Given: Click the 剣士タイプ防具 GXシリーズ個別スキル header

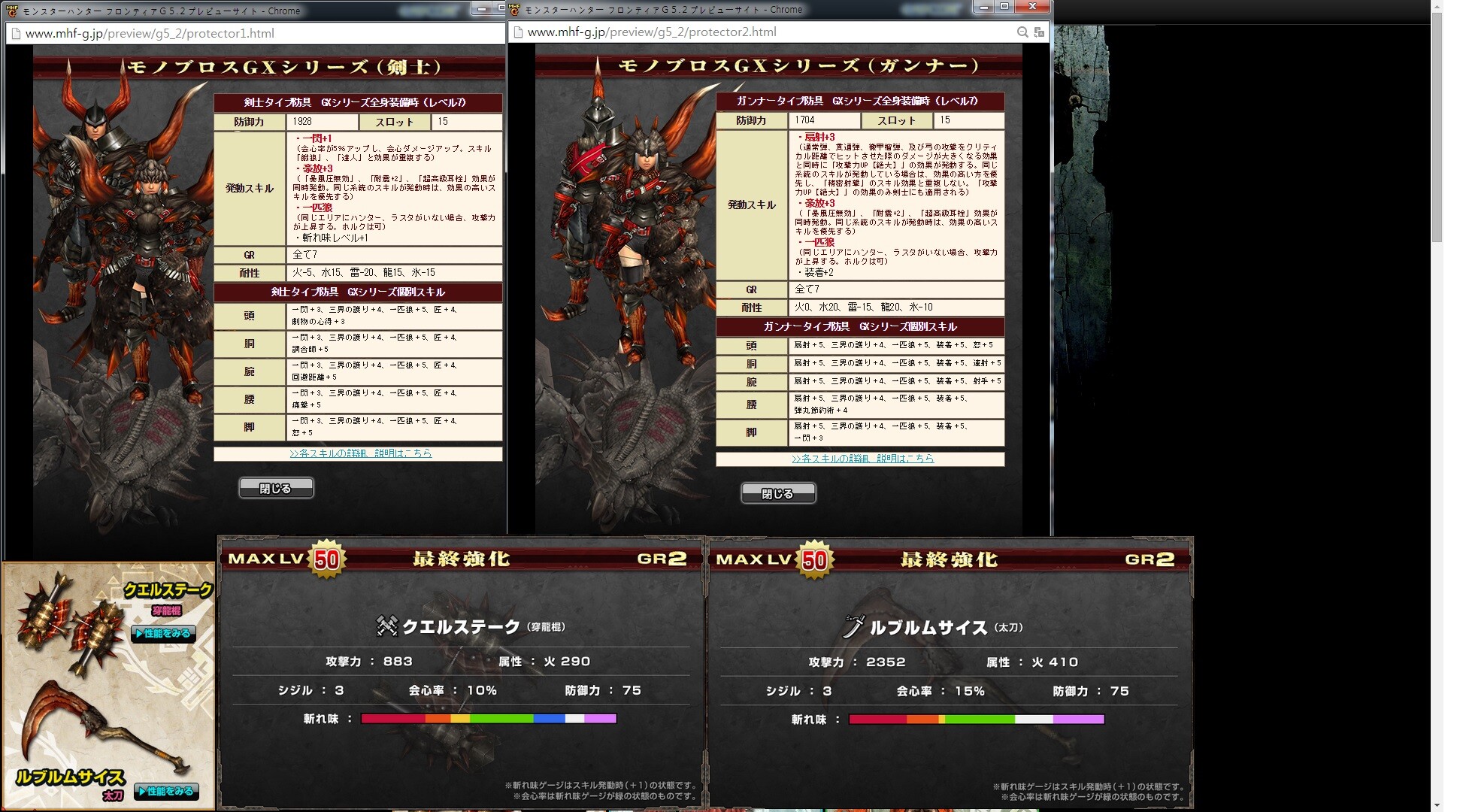Looking at the screenshot, I should tap(358, 292).
